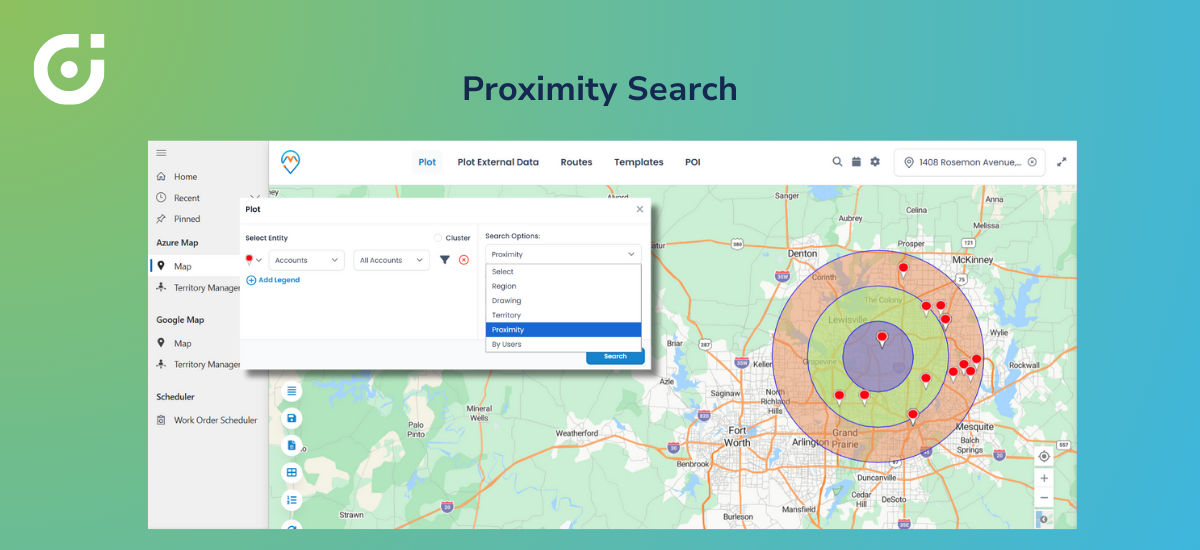Expand the map to fullscreen
1200x550 pixels.
(1062, 162)
